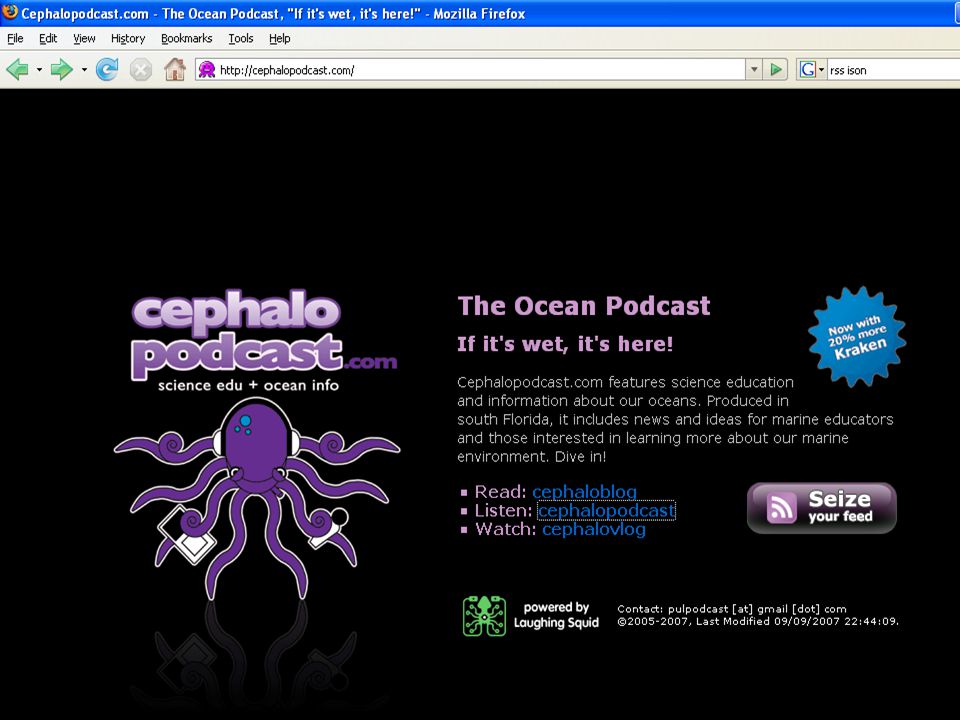Viewport: 960px width, 720px height.
Task: Click the blue Kraken starburst badge
Action: click(857, 337)
